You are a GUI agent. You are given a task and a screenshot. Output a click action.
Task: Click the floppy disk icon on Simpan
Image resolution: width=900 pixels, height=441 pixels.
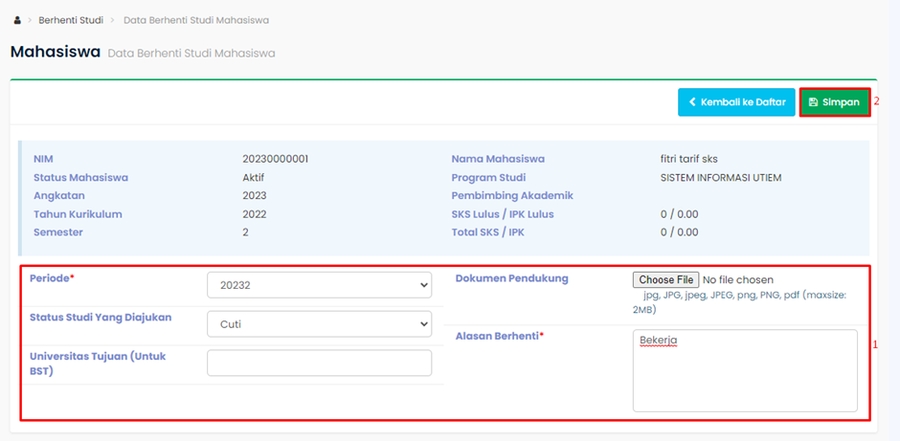[x=813, y=102]
